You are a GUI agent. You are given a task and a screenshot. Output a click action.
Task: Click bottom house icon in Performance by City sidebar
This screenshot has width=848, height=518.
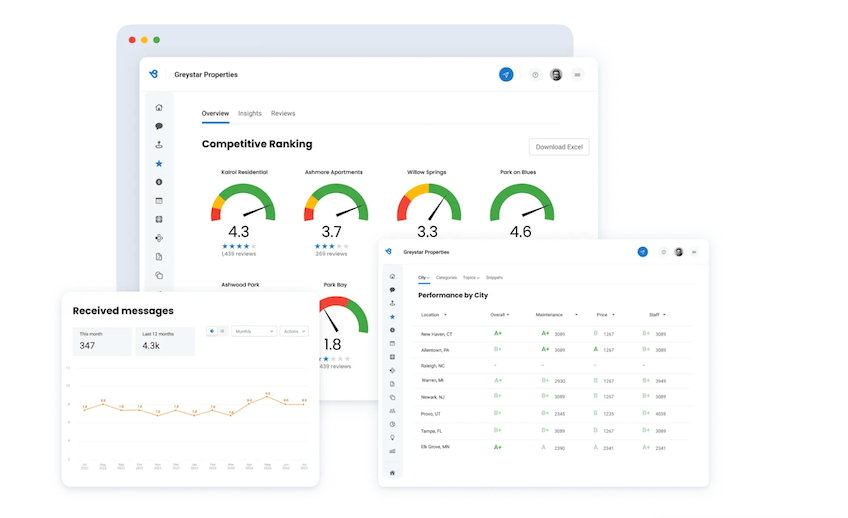pos(392,473)
